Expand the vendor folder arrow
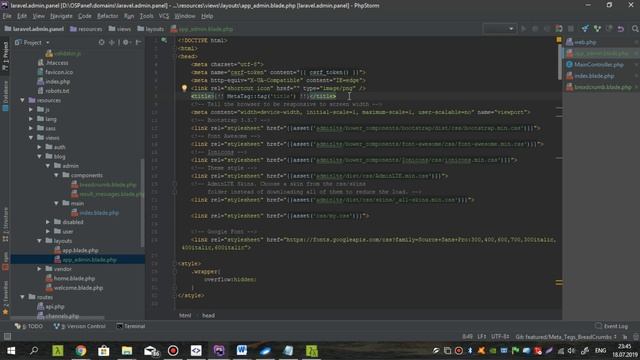This screenshot has height=360, width=640. click(40, 269)
